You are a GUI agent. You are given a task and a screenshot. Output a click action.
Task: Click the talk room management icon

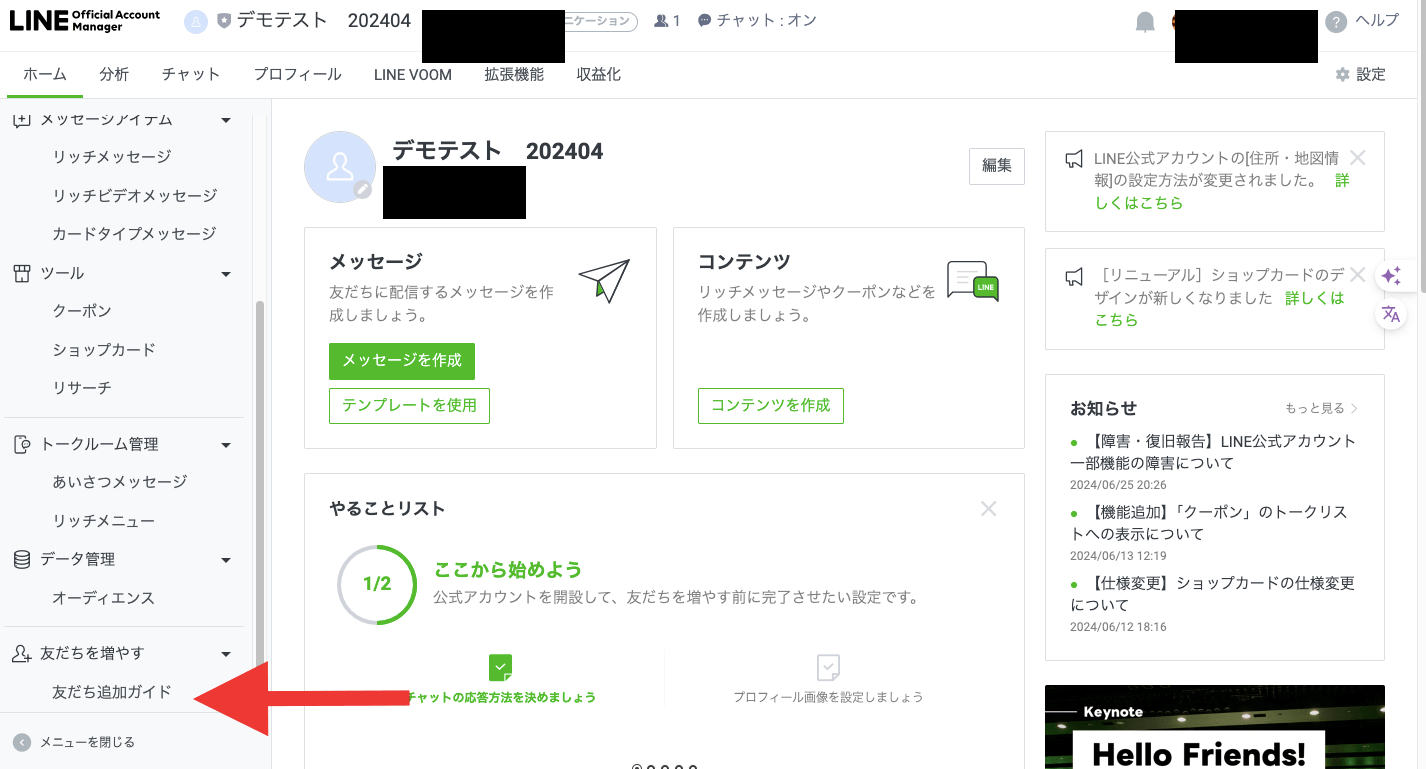click(x=22, y=444)
